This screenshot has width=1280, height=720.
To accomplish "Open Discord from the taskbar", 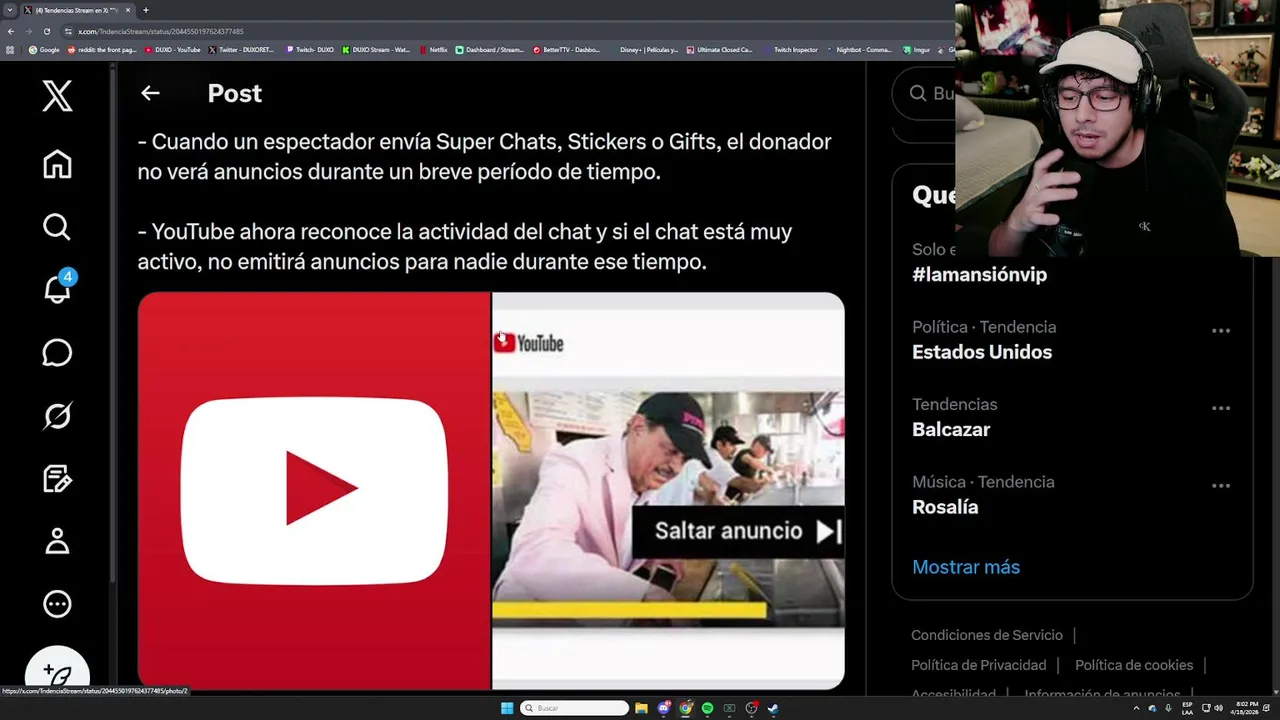I will (663, 708).
